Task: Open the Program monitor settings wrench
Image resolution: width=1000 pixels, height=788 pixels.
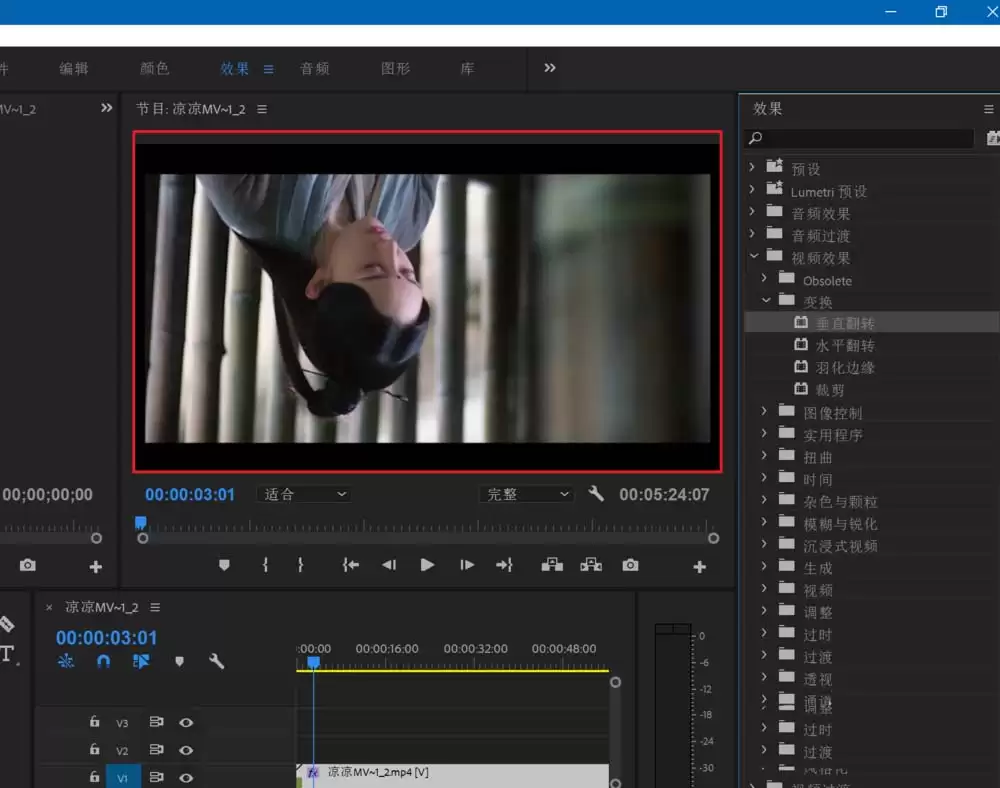Action: point(596,493)
